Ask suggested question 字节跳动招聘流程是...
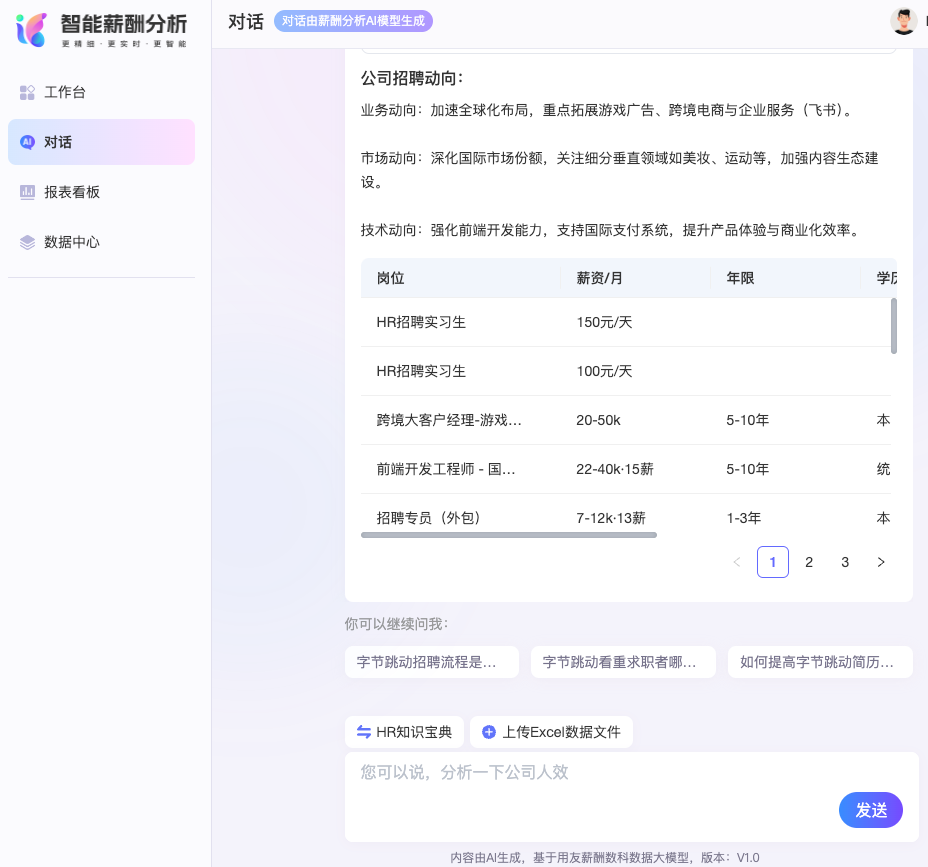Image resolution: width=928 pixels, height=867 pixels. tap(432, 662)
